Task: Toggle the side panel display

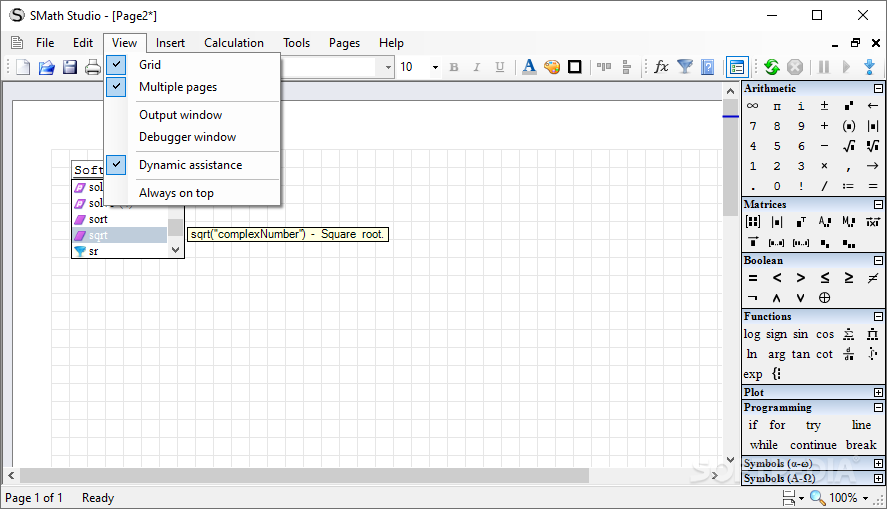Action: [x=737, y=67]
